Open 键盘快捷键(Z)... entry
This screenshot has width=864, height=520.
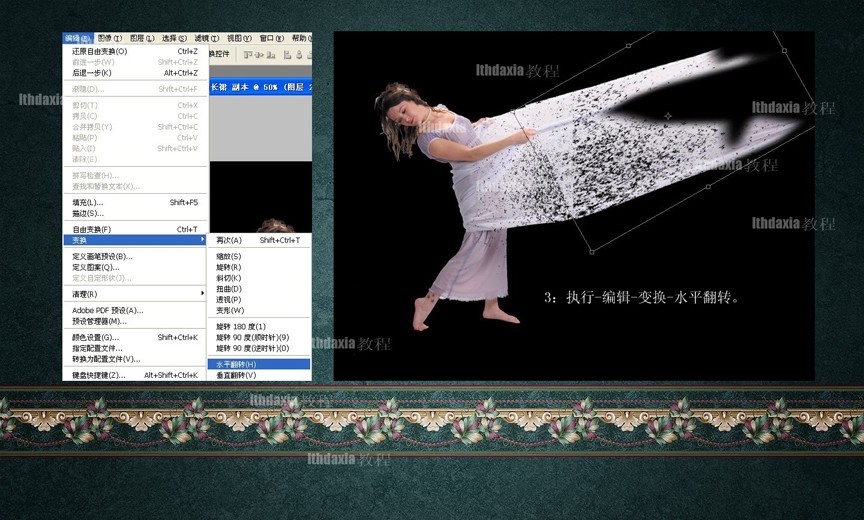tap(135, 375)
